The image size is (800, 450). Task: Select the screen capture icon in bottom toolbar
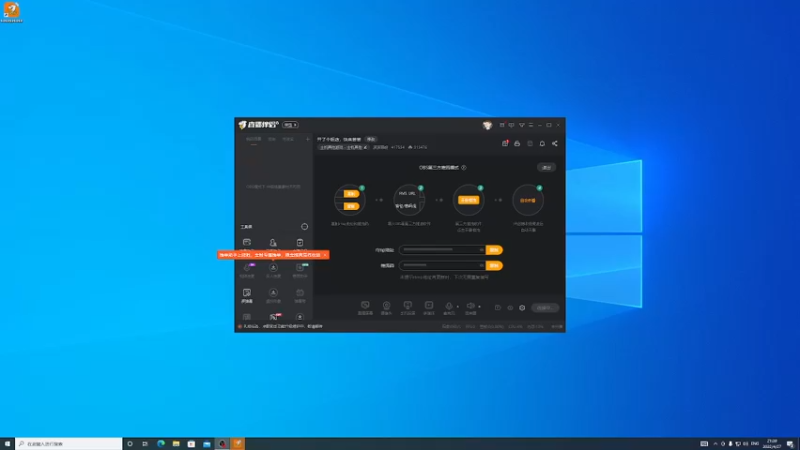click(x=365, y=306)
